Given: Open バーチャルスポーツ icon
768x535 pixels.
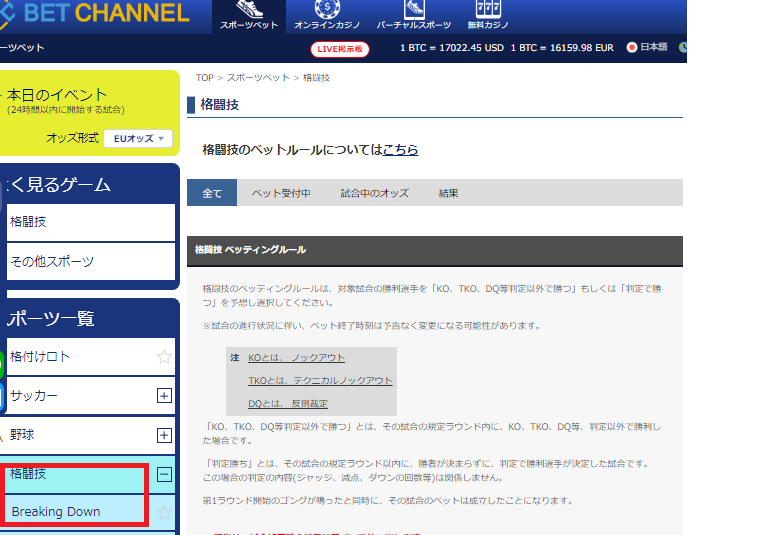Looking at the screenshot, I should point(414,16).
